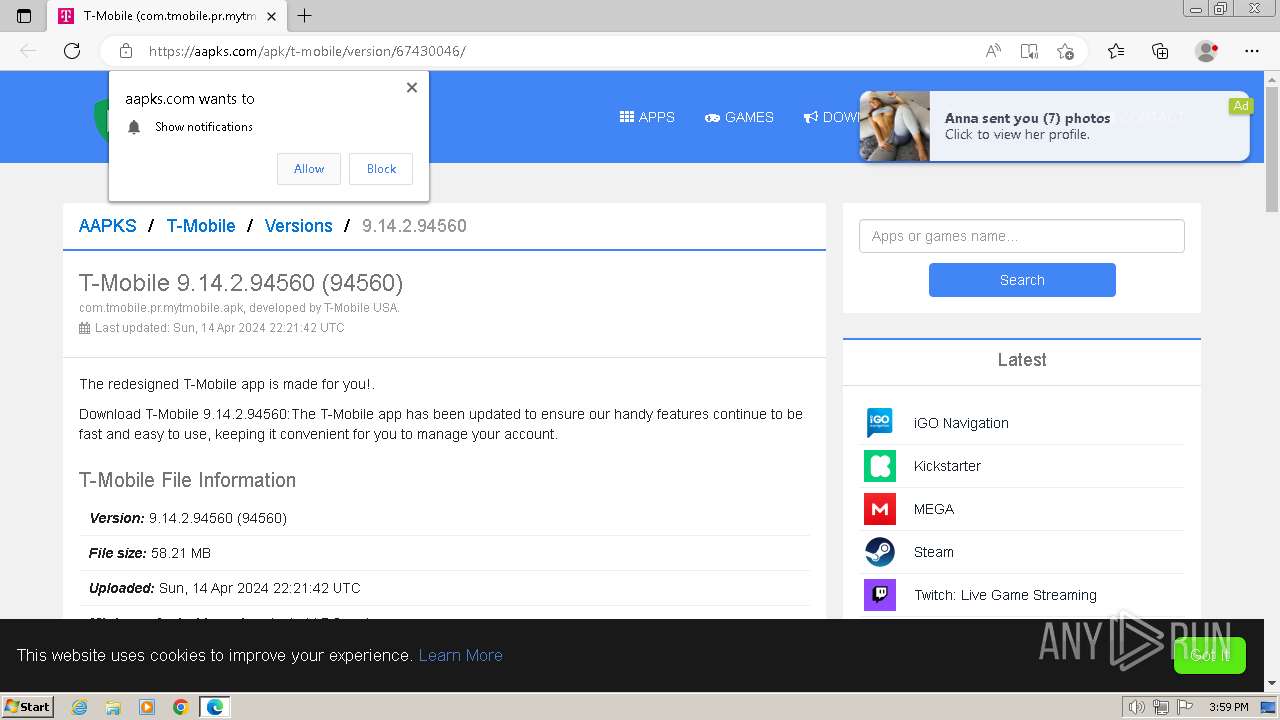Open the Twitch app icon
The height and width of the screenshot is (720, 1280).
tap(880, 595)
